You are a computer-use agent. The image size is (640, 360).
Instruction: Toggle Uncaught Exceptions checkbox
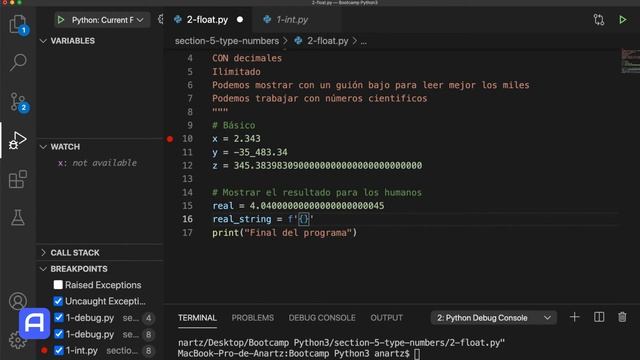[x=58, y=301]
